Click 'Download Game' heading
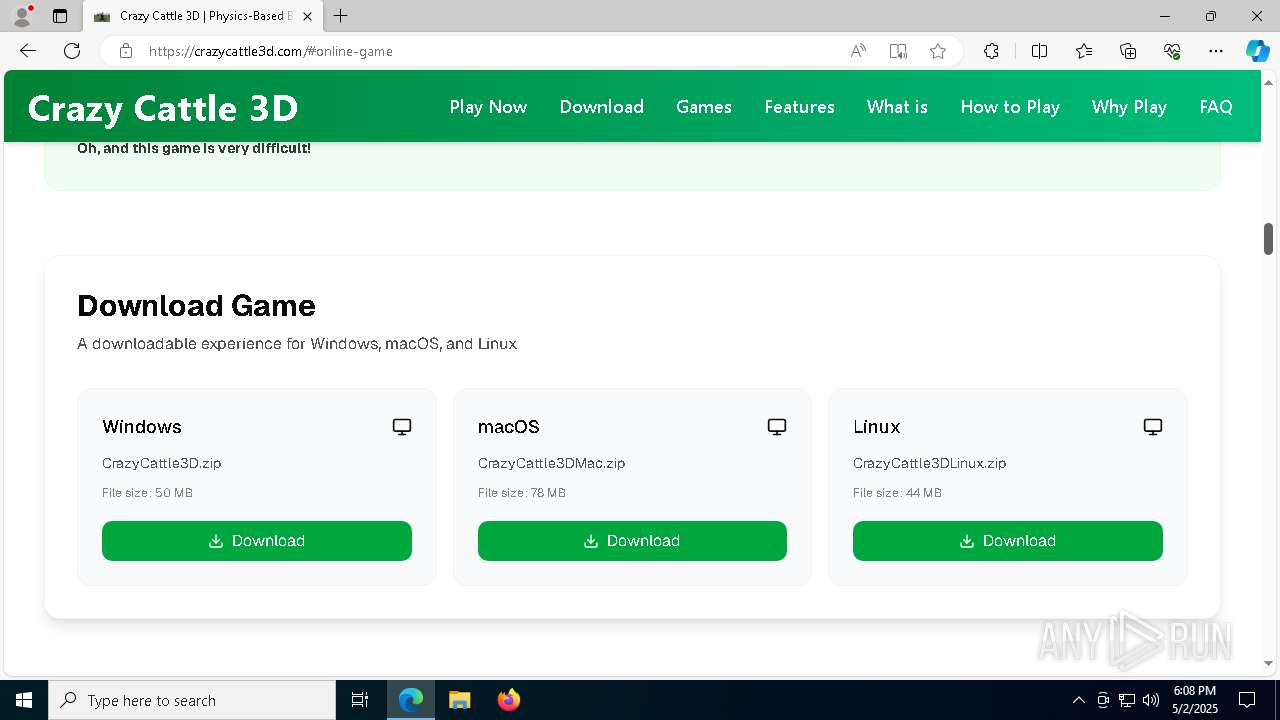 [196, 306]
